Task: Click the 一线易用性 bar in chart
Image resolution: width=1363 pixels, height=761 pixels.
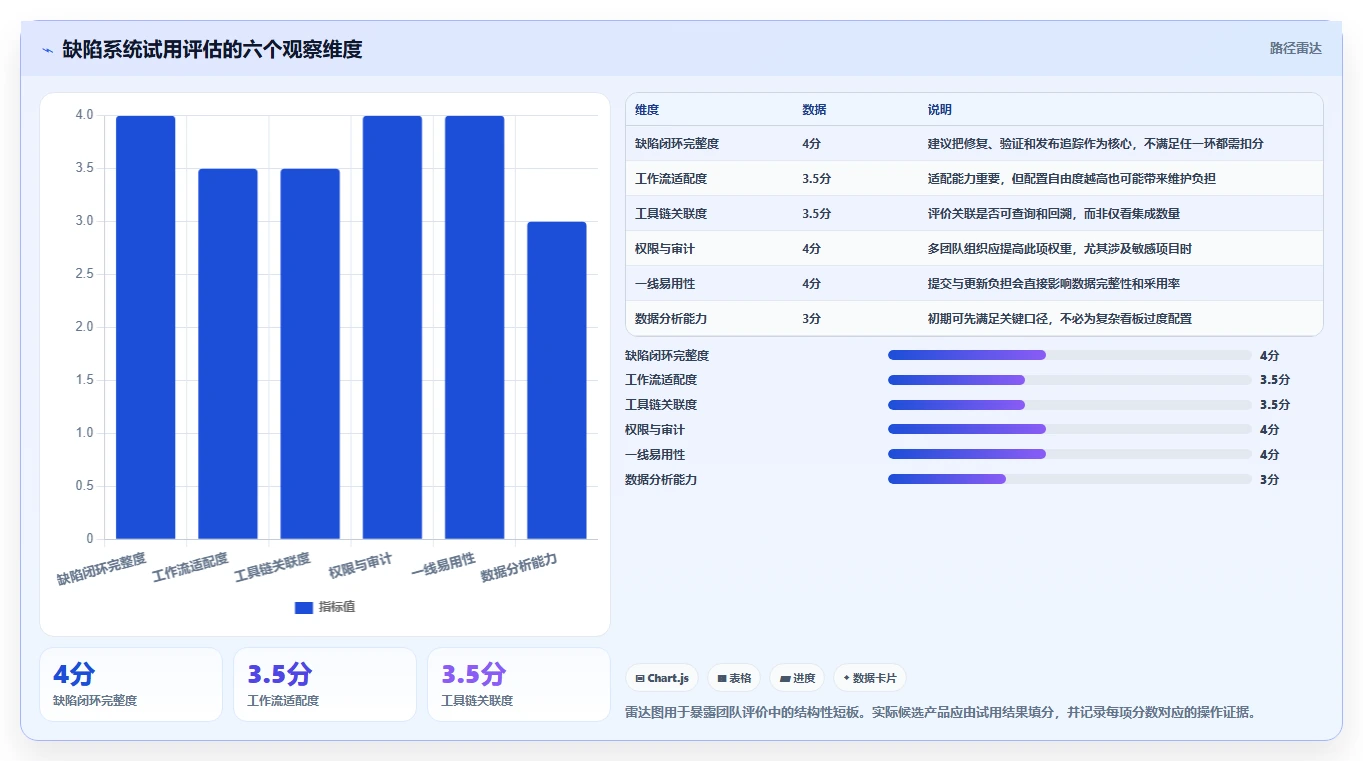Action: click(x=474, y=327)
